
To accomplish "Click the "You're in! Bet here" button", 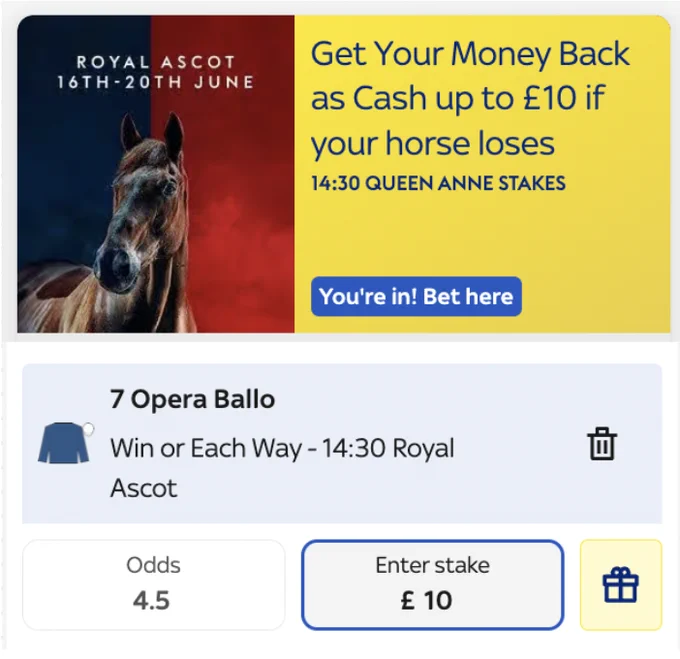I will click(x=416, y=297).
